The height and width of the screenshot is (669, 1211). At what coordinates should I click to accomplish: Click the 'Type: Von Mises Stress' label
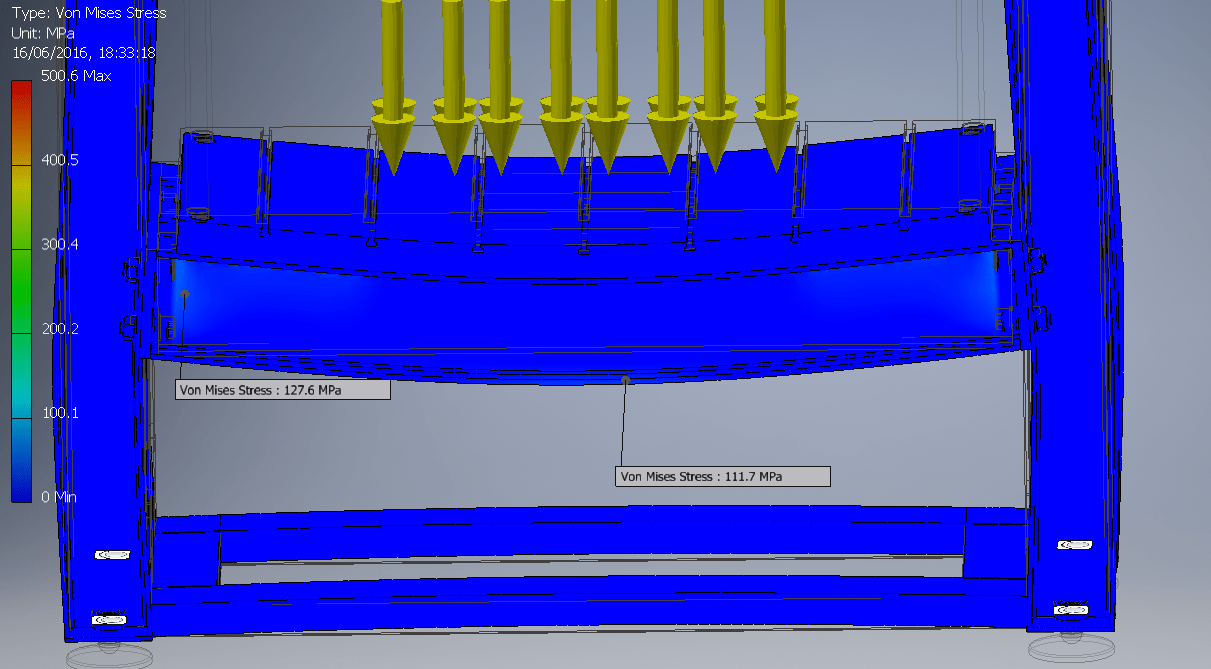[89, 13]
